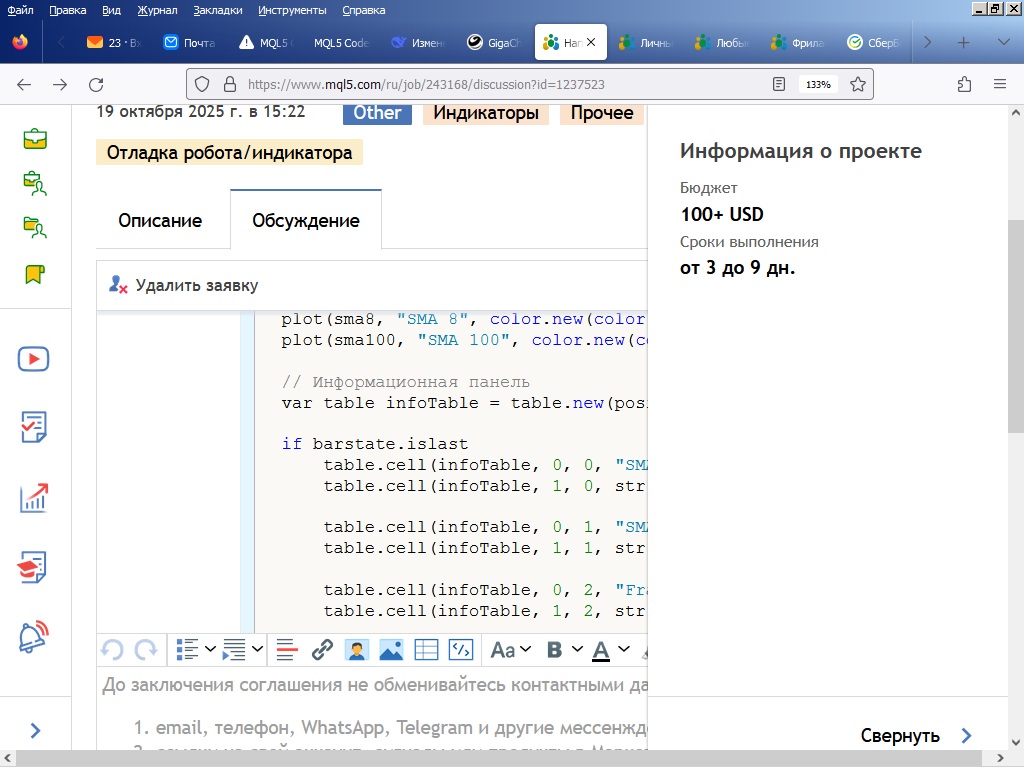The image size is (1024, 768).
Task: Insert a table in the editor
Action: point(426,651)
